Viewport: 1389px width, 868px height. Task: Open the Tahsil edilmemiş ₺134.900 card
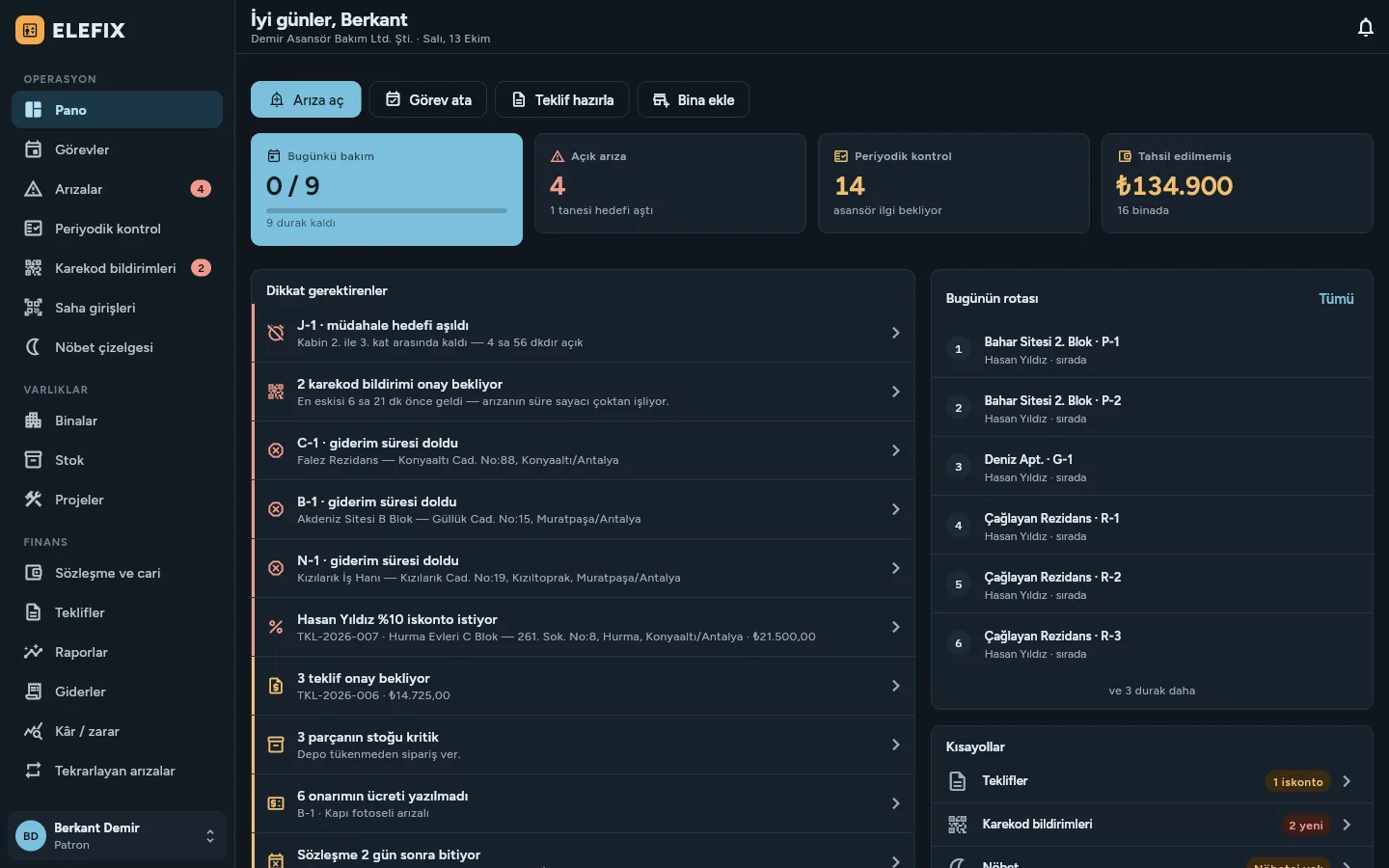click(1237, 183)
